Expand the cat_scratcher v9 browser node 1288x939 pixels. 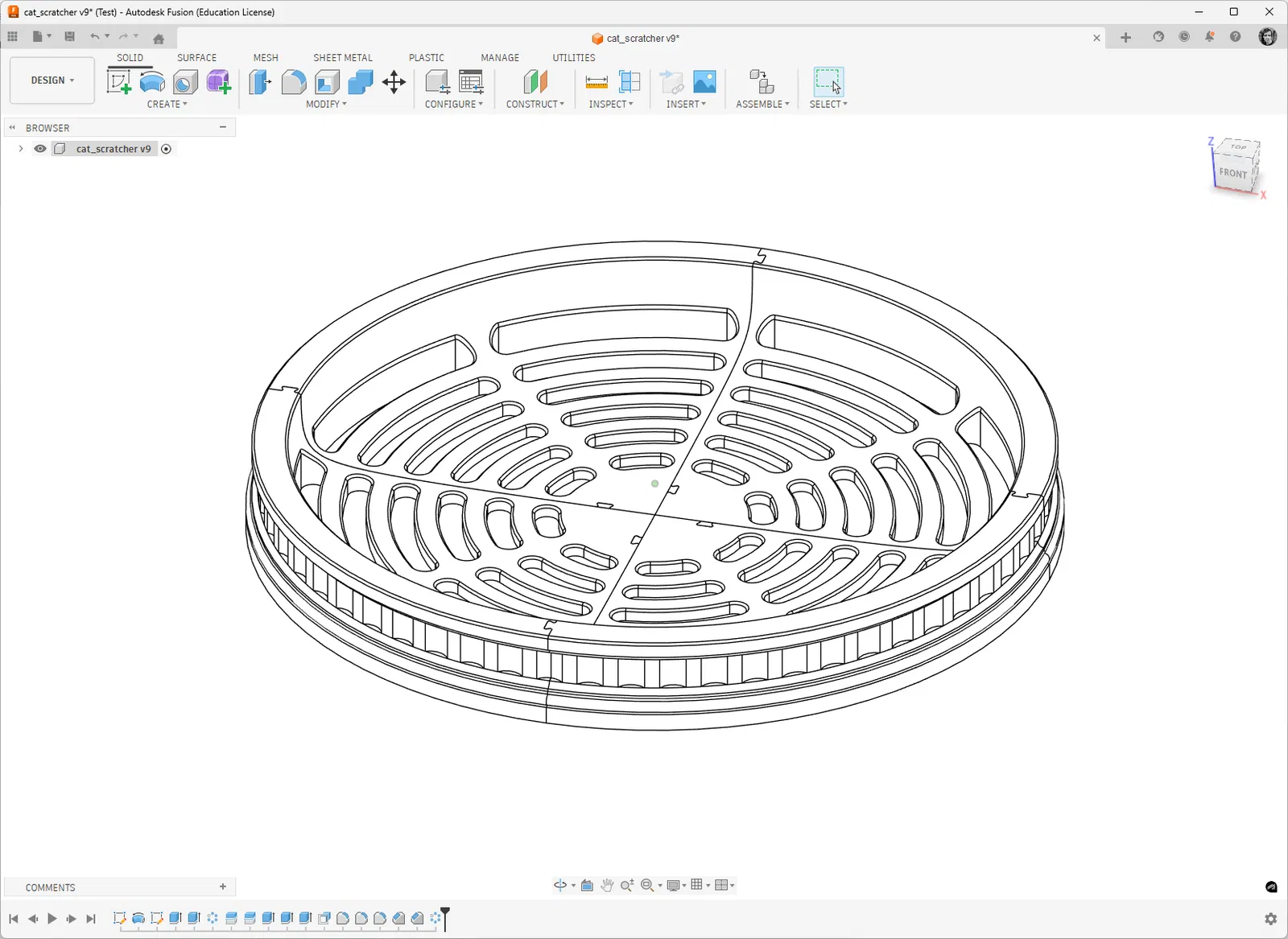point(21,149)
